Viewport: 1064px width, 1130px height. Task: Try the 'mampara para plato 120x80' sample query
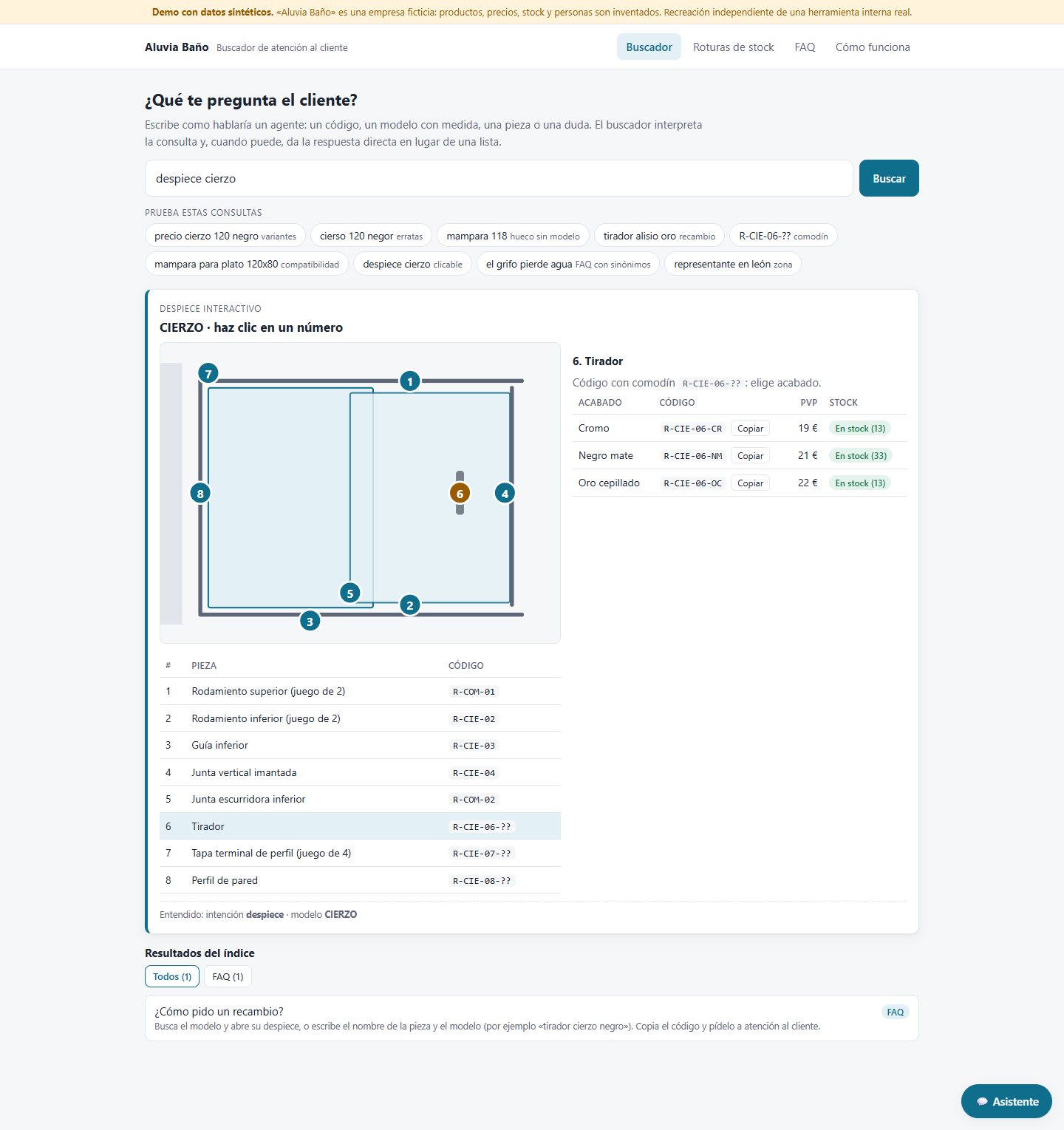[x=247, y=264]
